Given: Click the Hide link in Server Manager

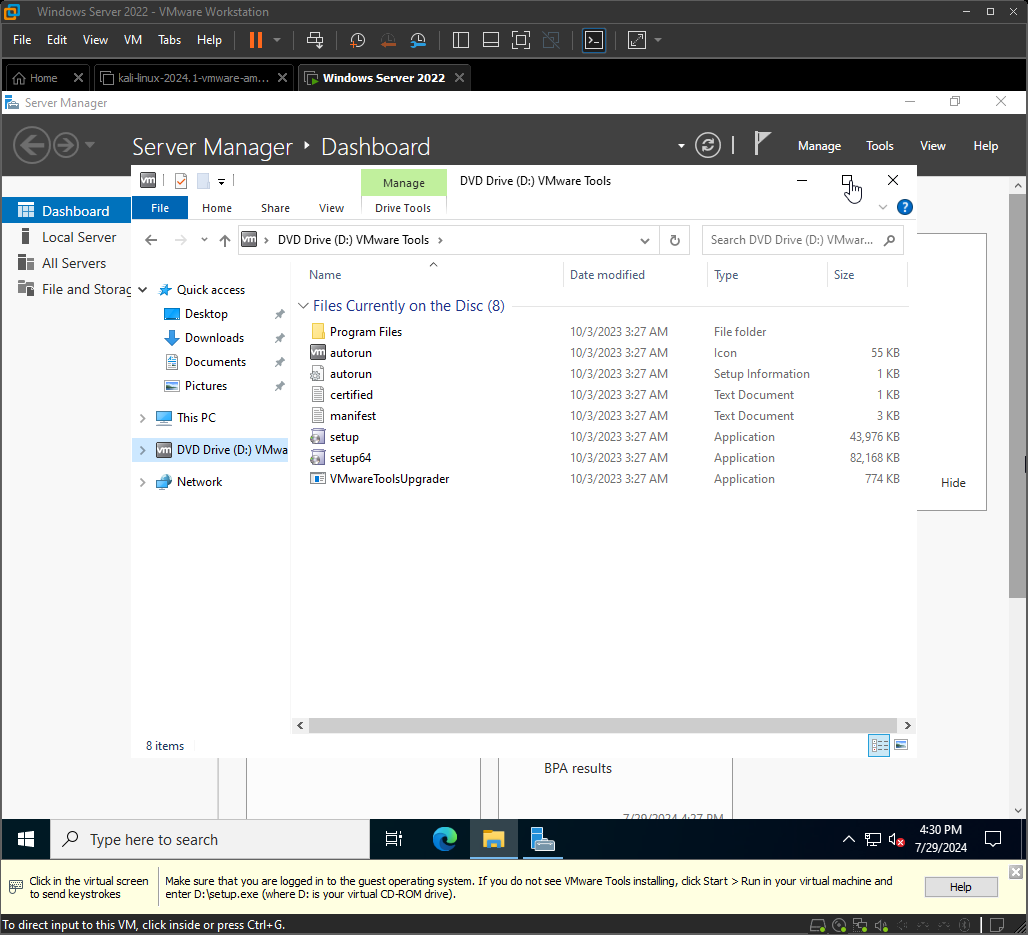Looking at the screenshot, I should tap(953, 483).
